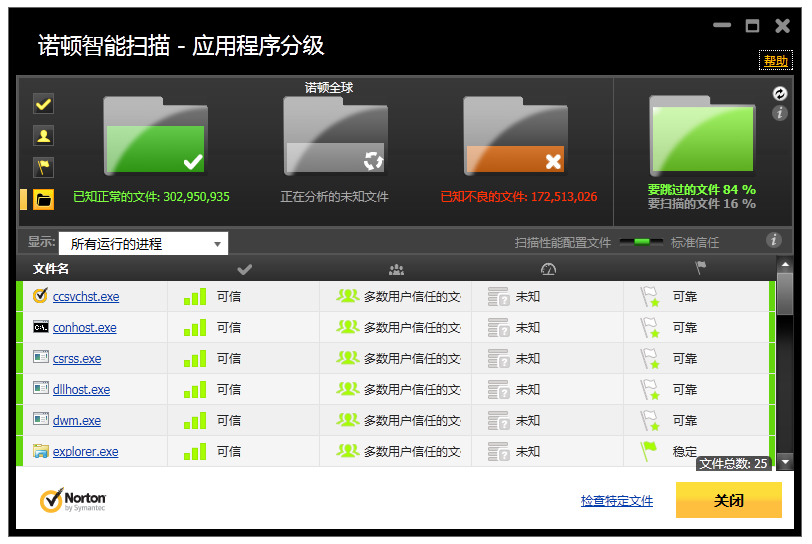Click the star flag icon in csrss.exe row

(650, 359)
